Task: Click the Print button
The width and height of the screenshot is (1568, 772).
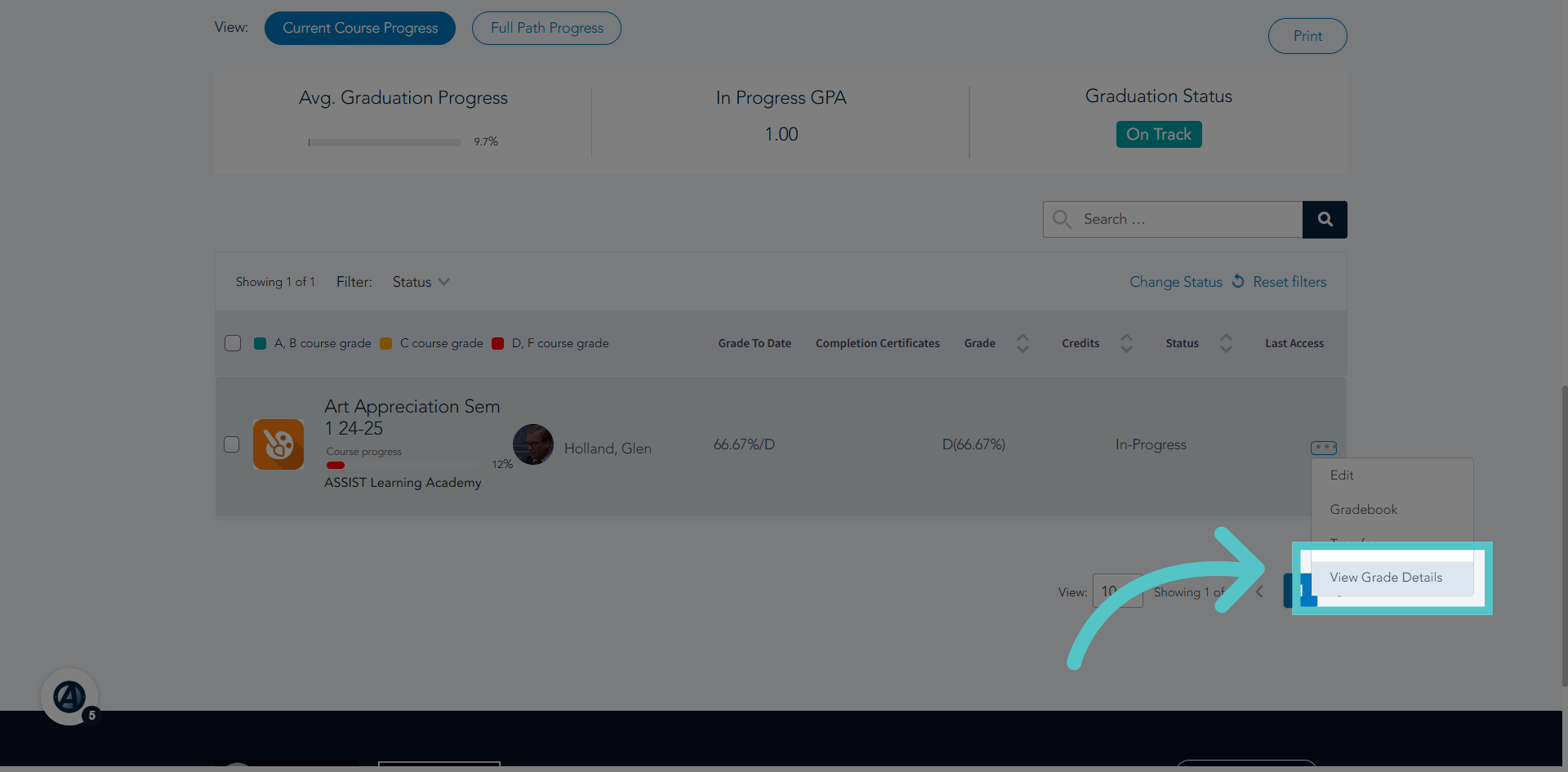Action: pos(1307,36)
